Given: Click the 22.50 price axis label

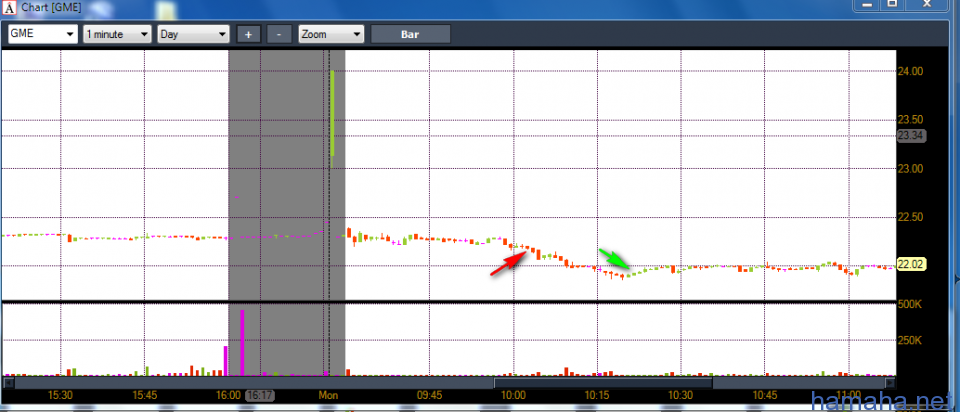Looking at the screenshot, I should click(x=910, y=217).
